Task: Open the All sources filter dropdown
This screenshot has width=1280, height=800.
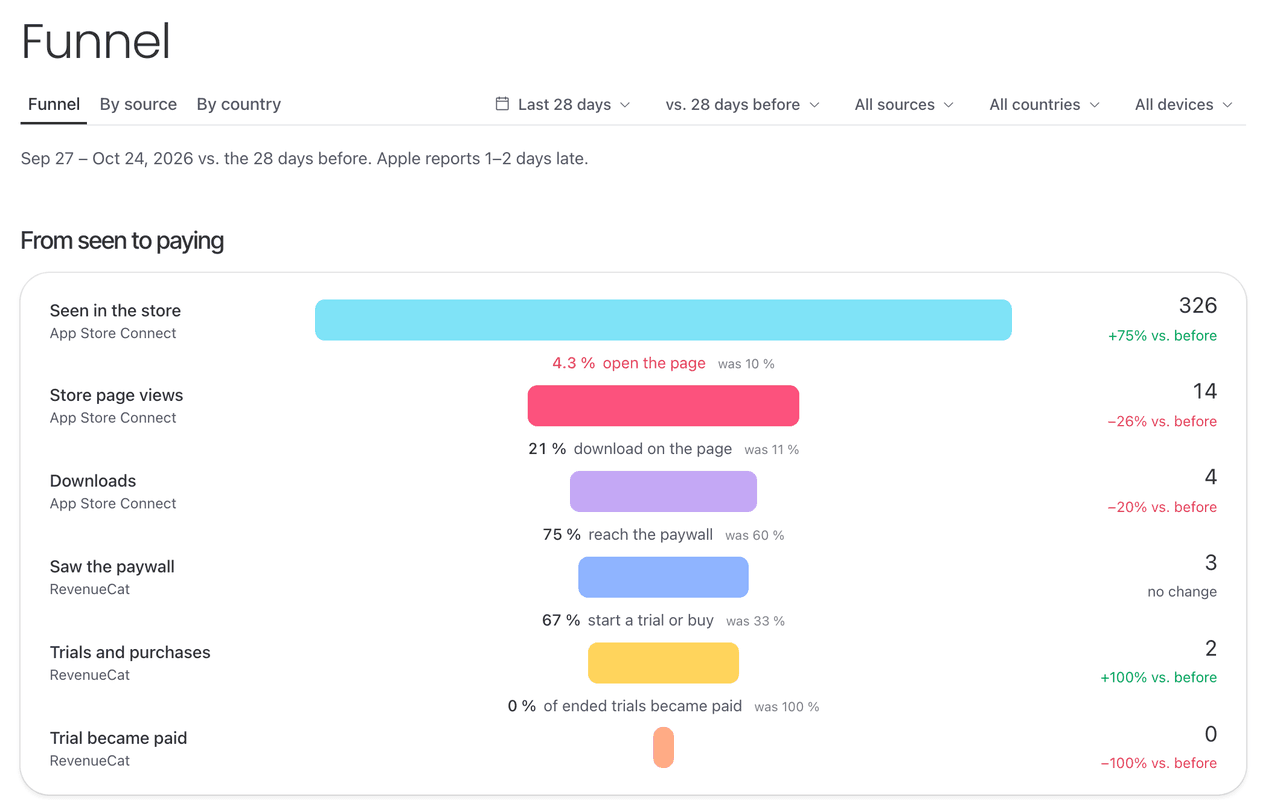Action: point(904,104)
